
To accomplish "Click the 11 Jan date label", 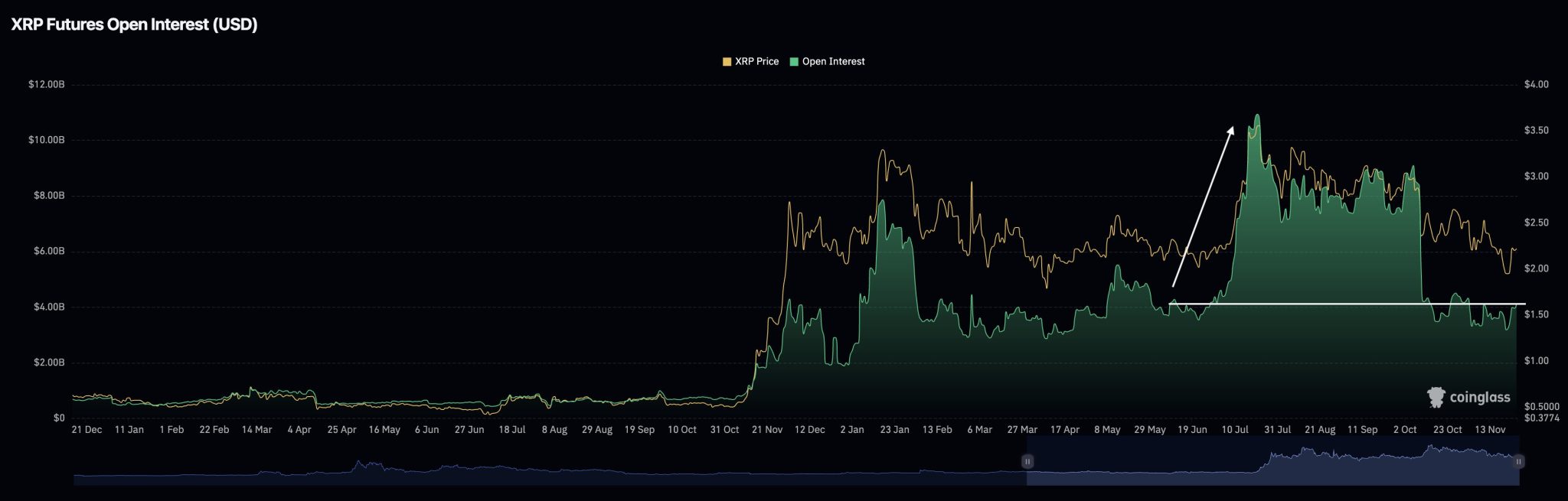I will pos(129,430).
